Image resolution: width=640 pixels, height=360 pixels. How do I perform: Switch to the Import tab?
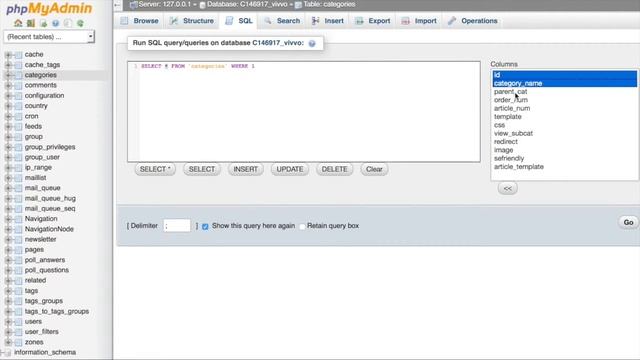point(419,21)
